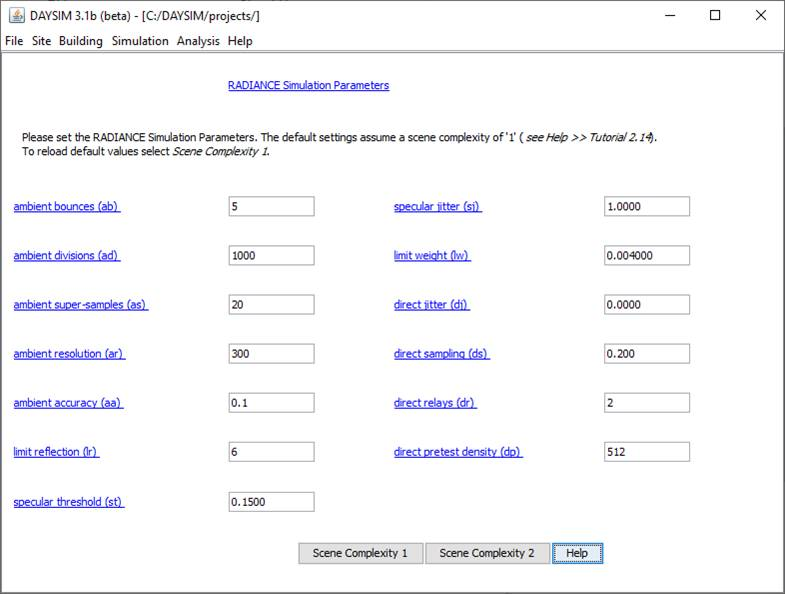The image size is (785, 594).
Task: Load defaults with Scene Complexity 1 button
Action: [x=360, y=553]
